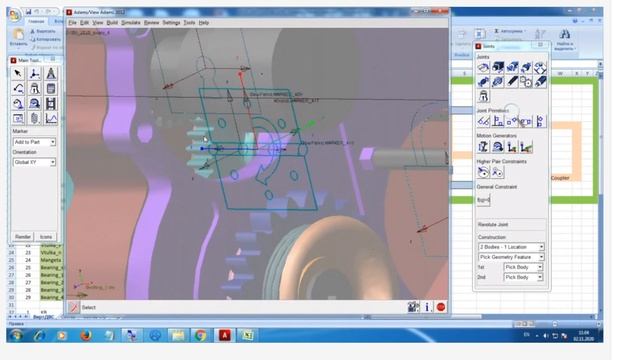640x360 pixels.
Task: Click the 'Coupler' text in the Excel sheet
Action: (560, 178)
